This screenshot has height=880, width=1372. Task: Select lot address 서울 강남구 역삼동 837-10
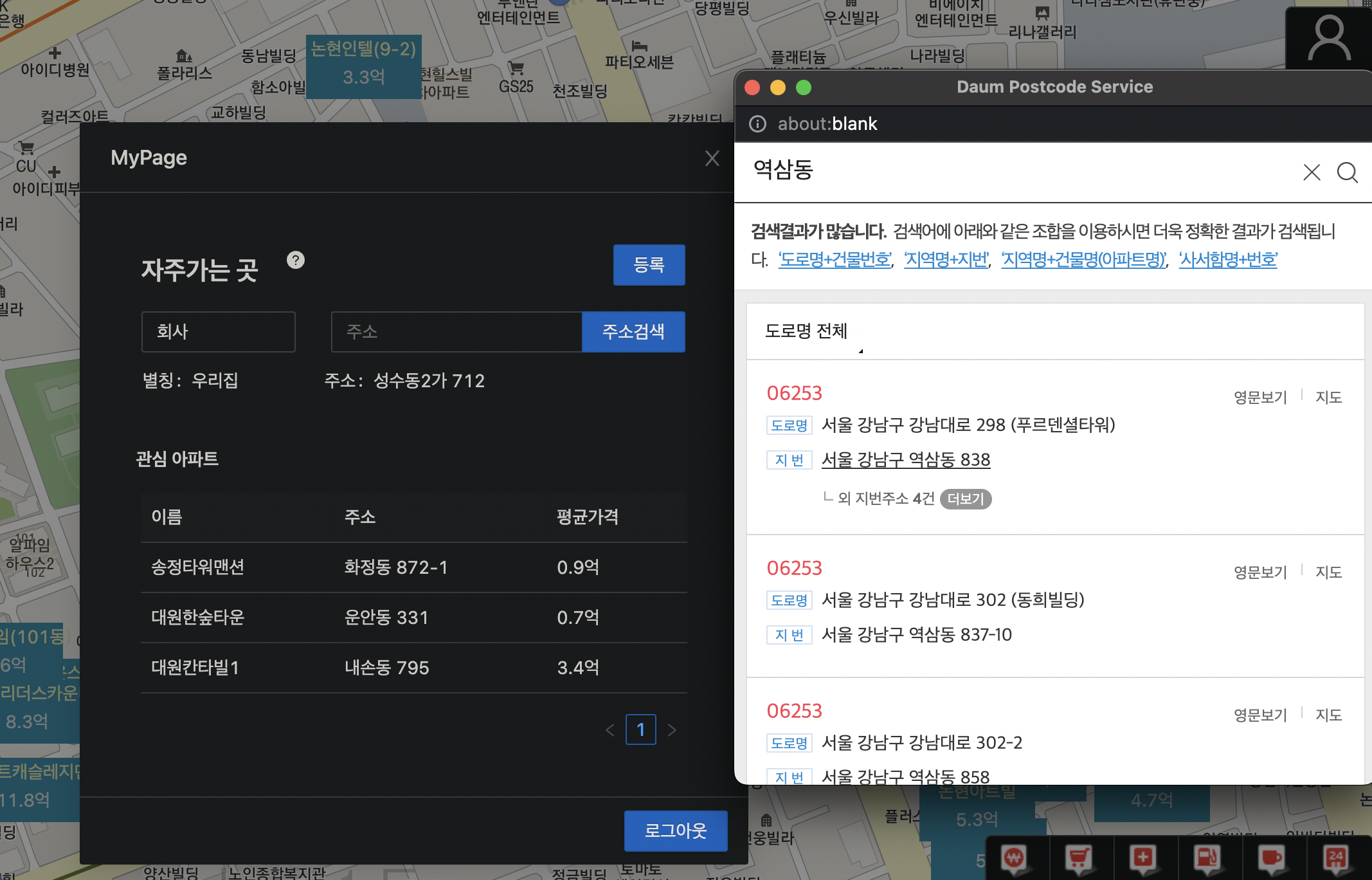pos(917,635)
